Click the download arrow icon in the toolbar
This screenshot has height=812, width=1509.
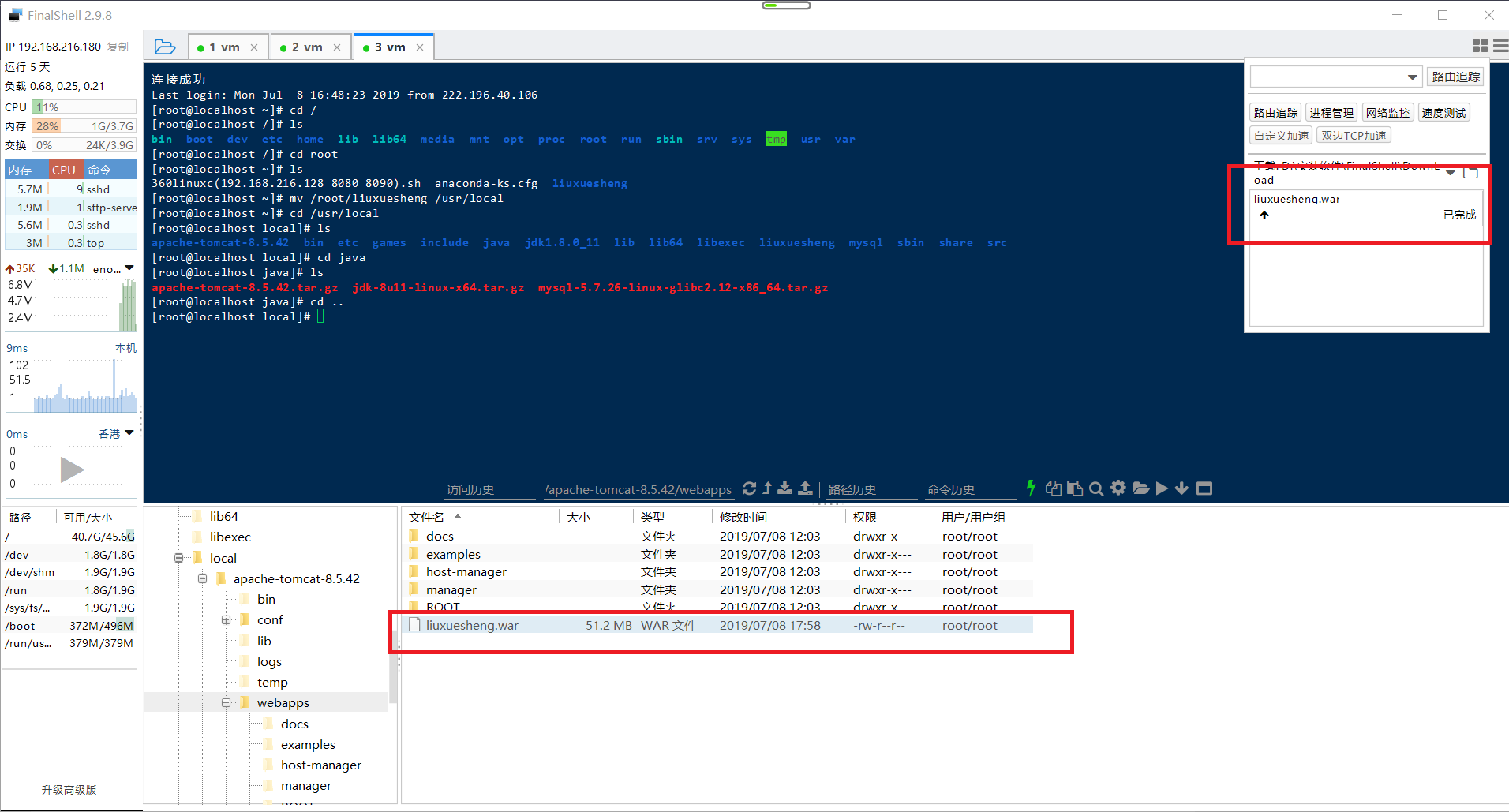1181,488
